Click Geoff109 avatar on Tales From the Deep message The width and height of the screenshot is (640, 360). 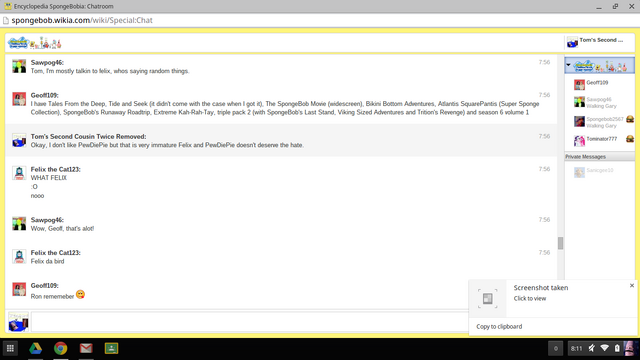[x=19, y=99]
